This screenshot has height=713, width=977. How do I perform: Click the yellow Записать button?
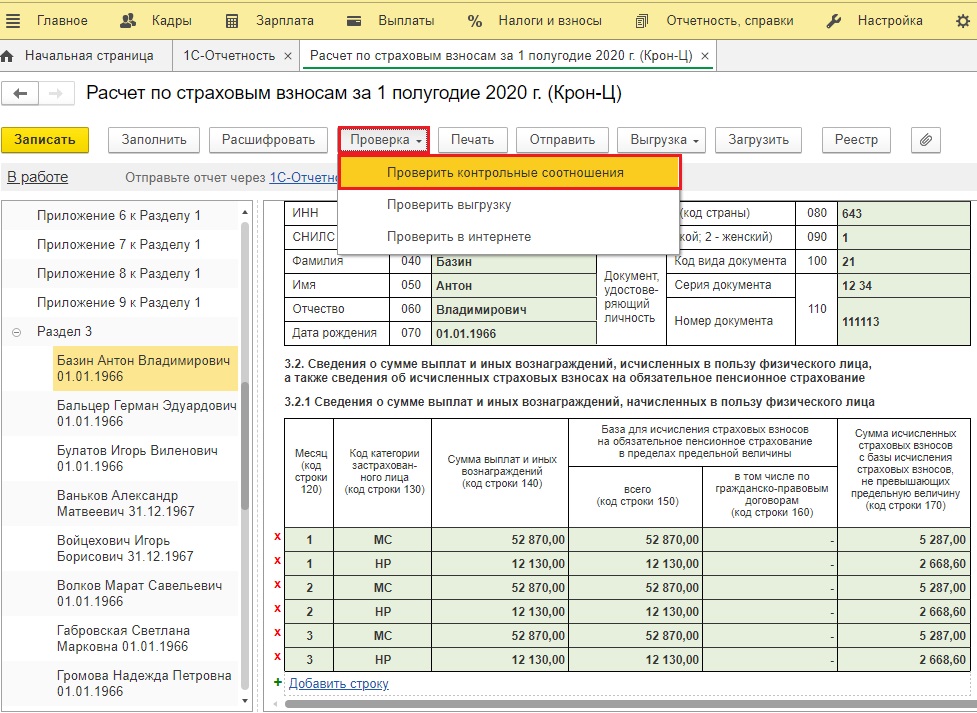click(x=45, y=140)
